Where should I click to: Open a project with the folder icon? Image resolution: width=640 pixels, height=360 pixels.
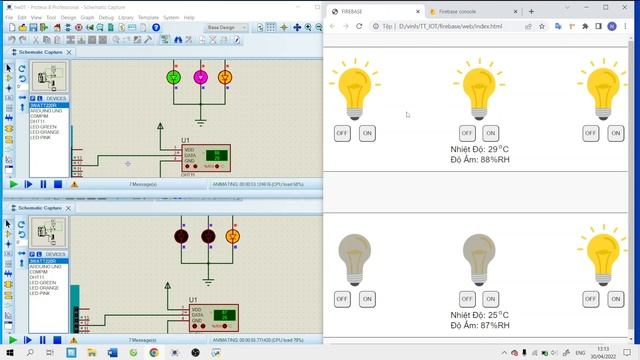[x=23, y=27]
